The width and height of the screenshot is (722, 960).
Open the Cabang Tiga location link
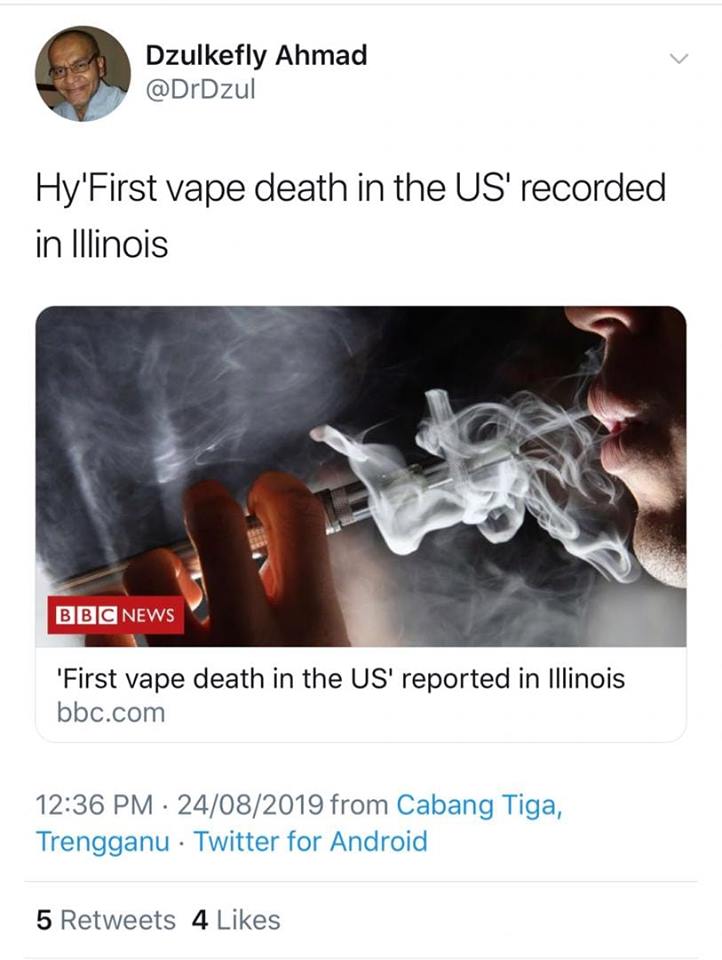(479, 805)
